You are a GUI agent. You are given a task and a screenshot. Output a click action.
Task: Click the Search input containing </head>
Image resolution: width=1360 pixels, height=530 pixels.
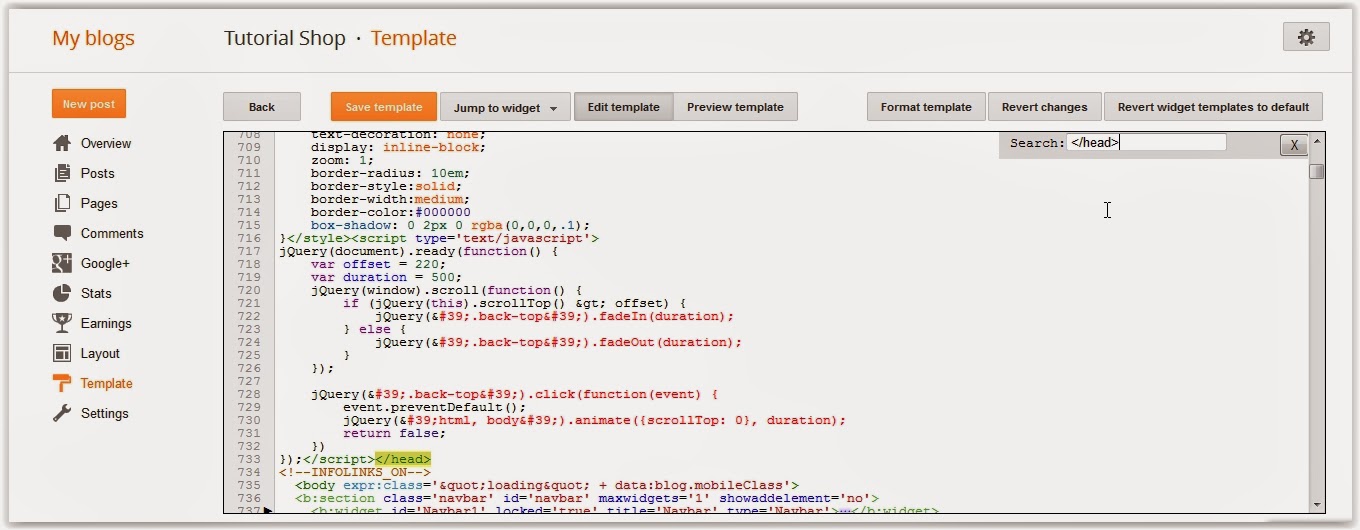click(x=1146, y=143)
